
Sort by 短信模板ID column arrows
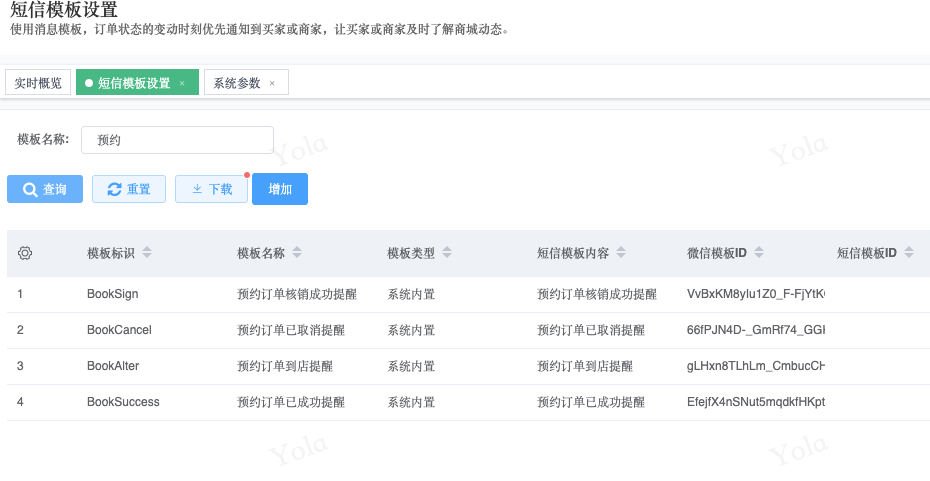(x=909, y=253)
